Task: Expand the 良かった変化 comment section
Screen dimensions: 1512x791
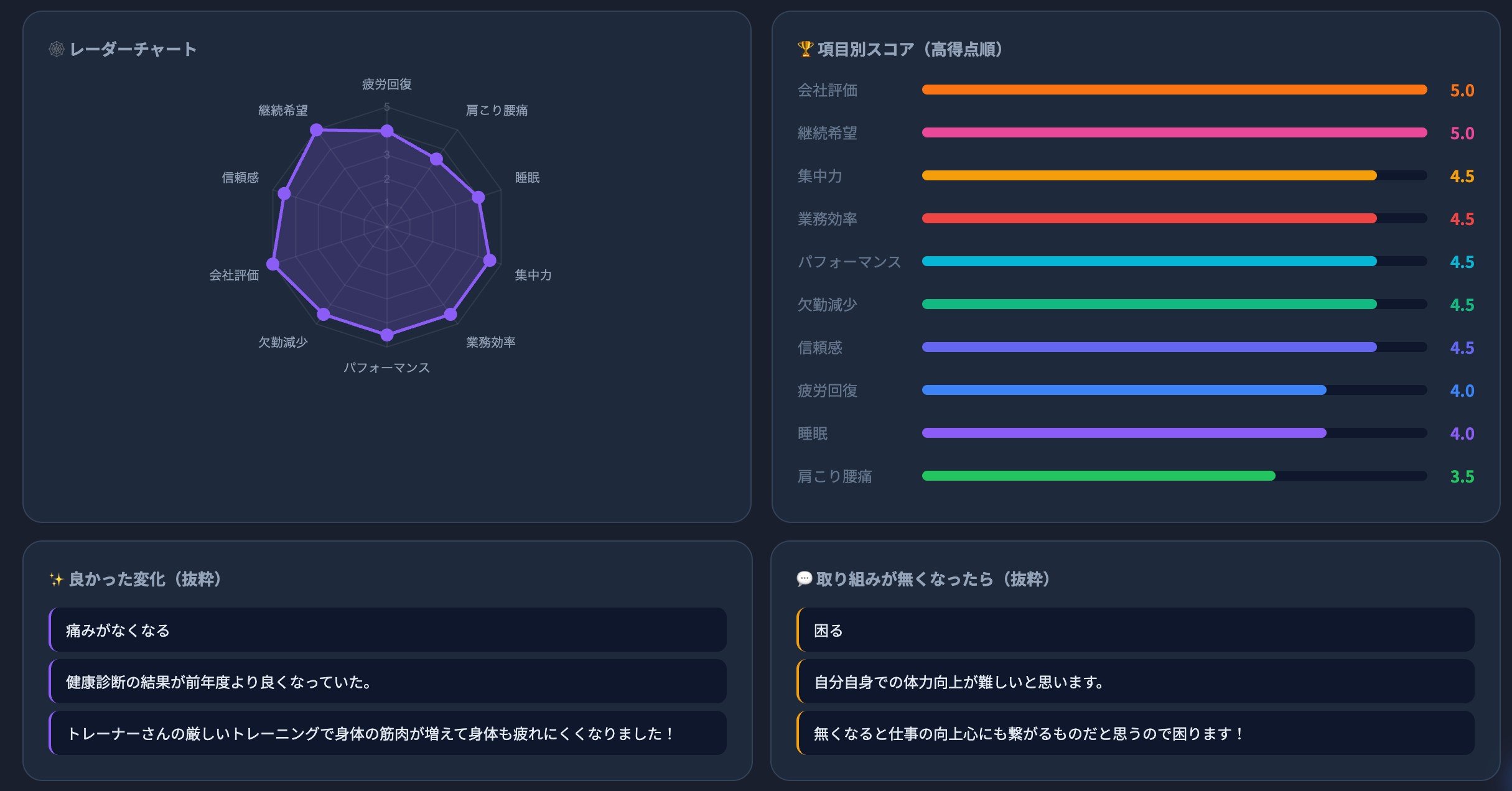Action: (x=143, y=580)
